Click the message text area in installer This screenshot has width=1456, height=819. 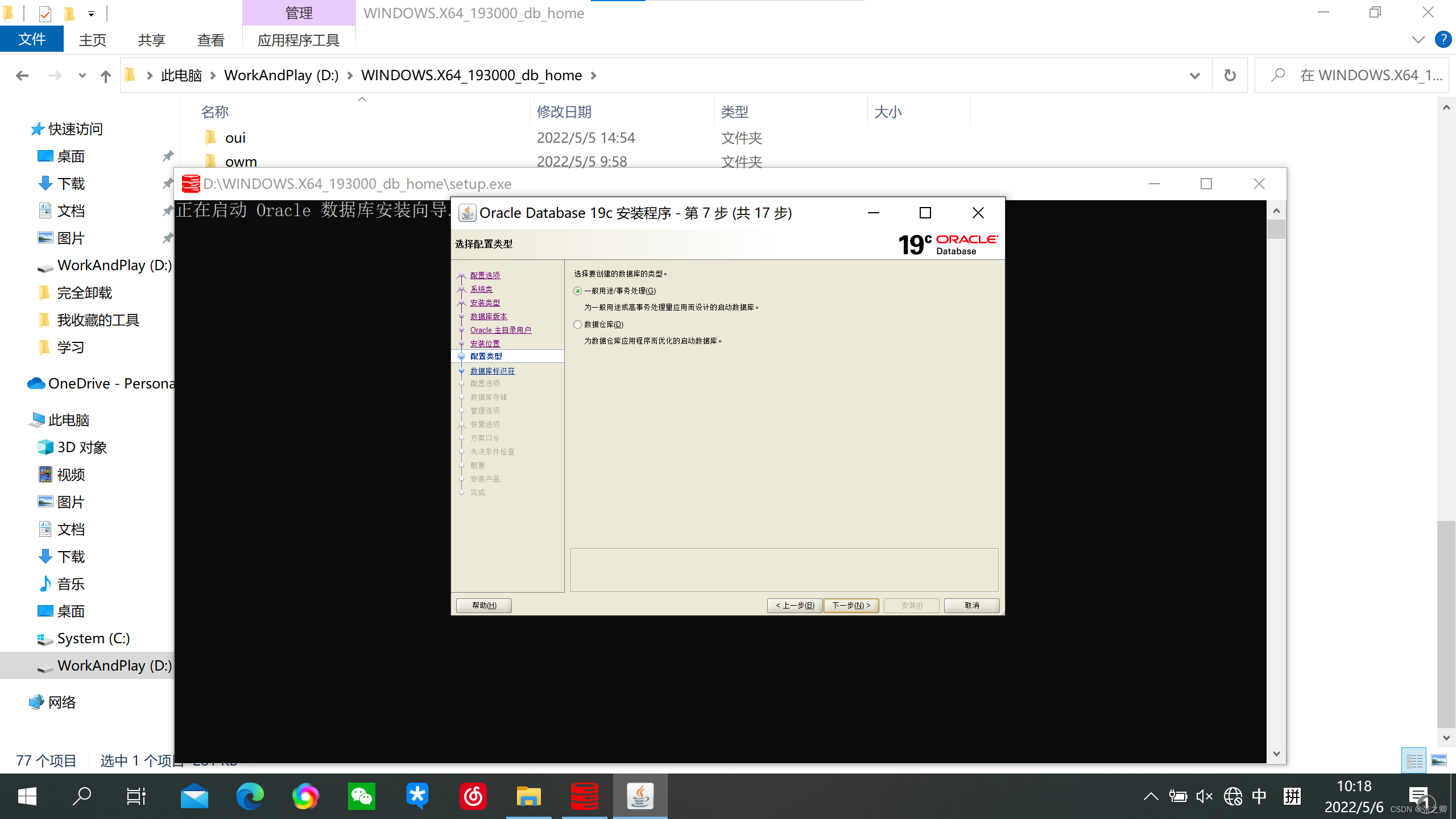[784, 570]
